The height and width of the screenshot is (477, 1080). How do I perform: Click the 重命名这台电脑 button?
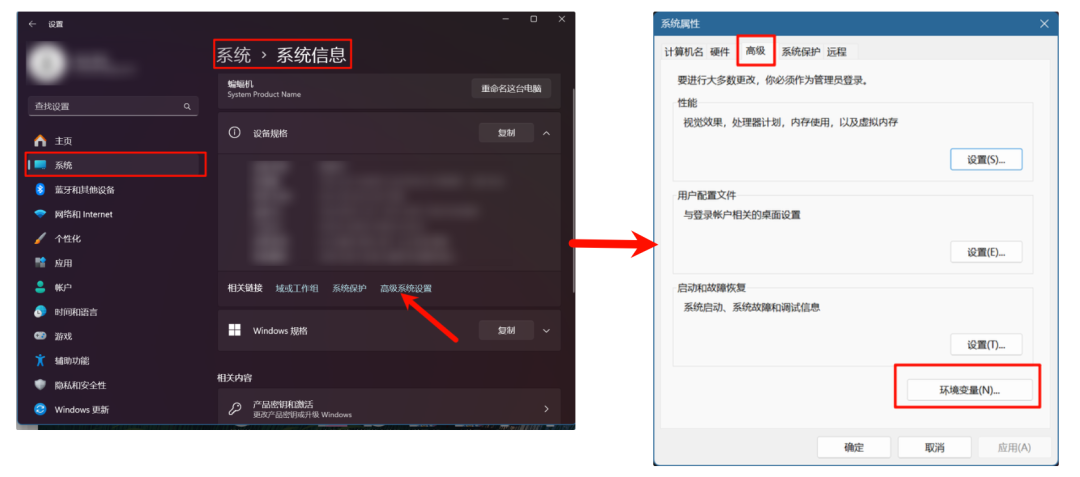(x=511, y=89)
